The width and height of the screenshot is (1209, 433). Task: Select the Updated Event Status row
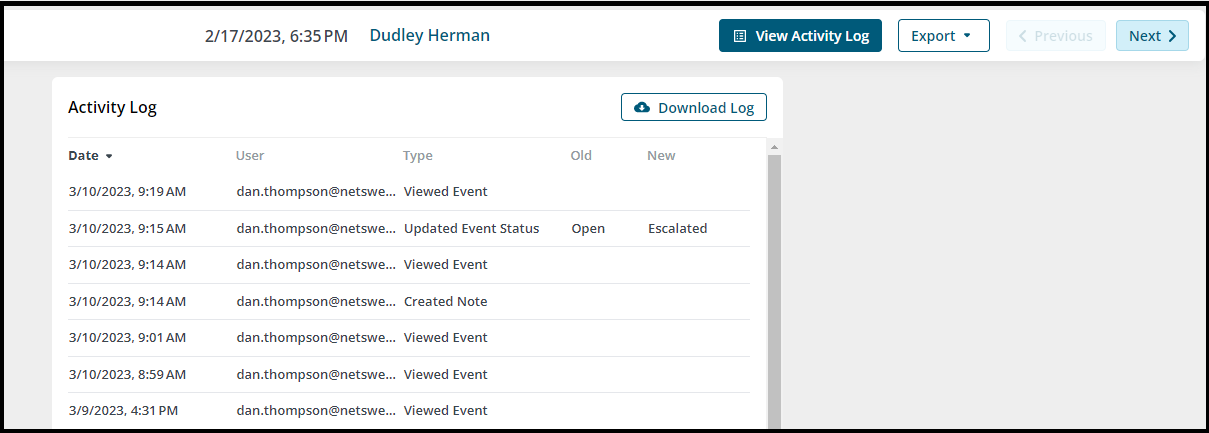pos(409,228)
